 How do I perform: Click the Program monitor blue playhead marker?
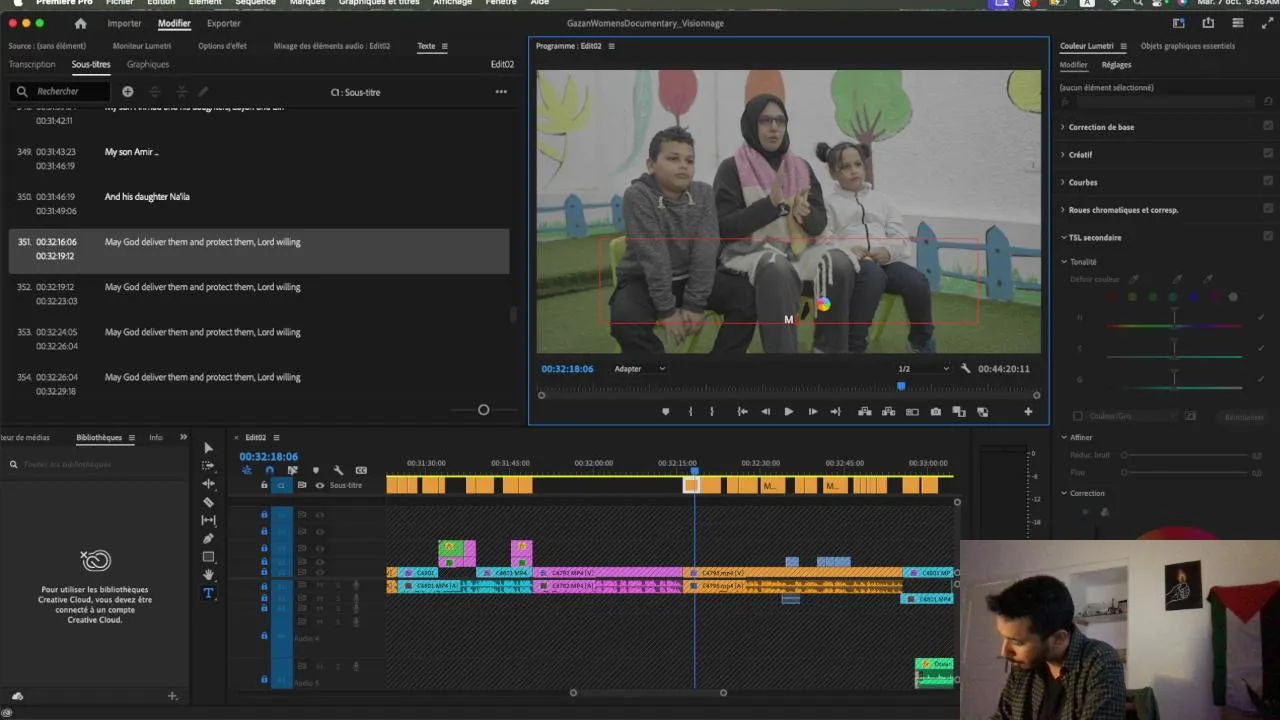click(x=901, y=386)
